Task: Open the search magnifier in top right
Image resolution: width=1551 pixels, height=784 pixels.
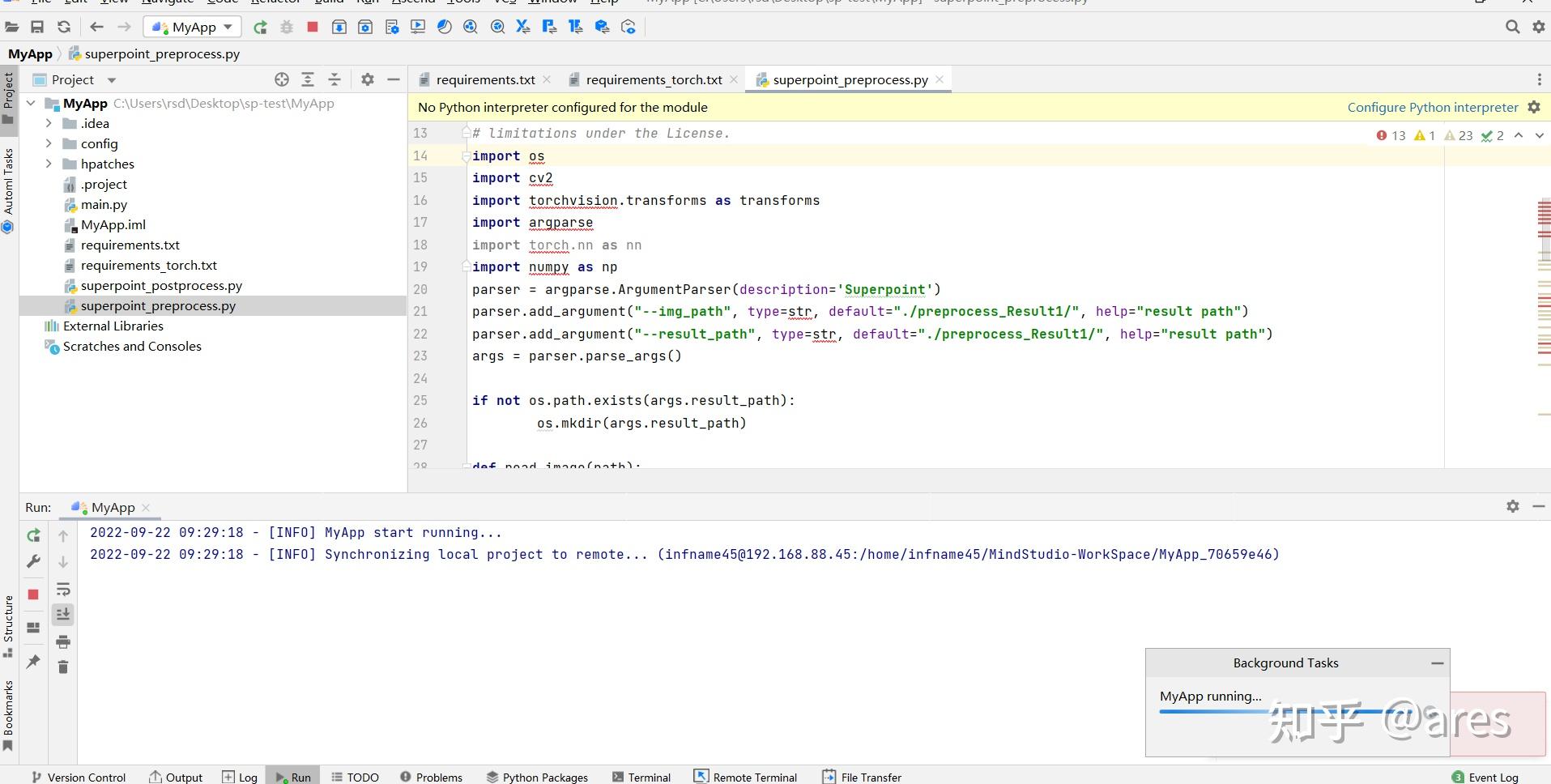Action: click(x=1512, y=27)
